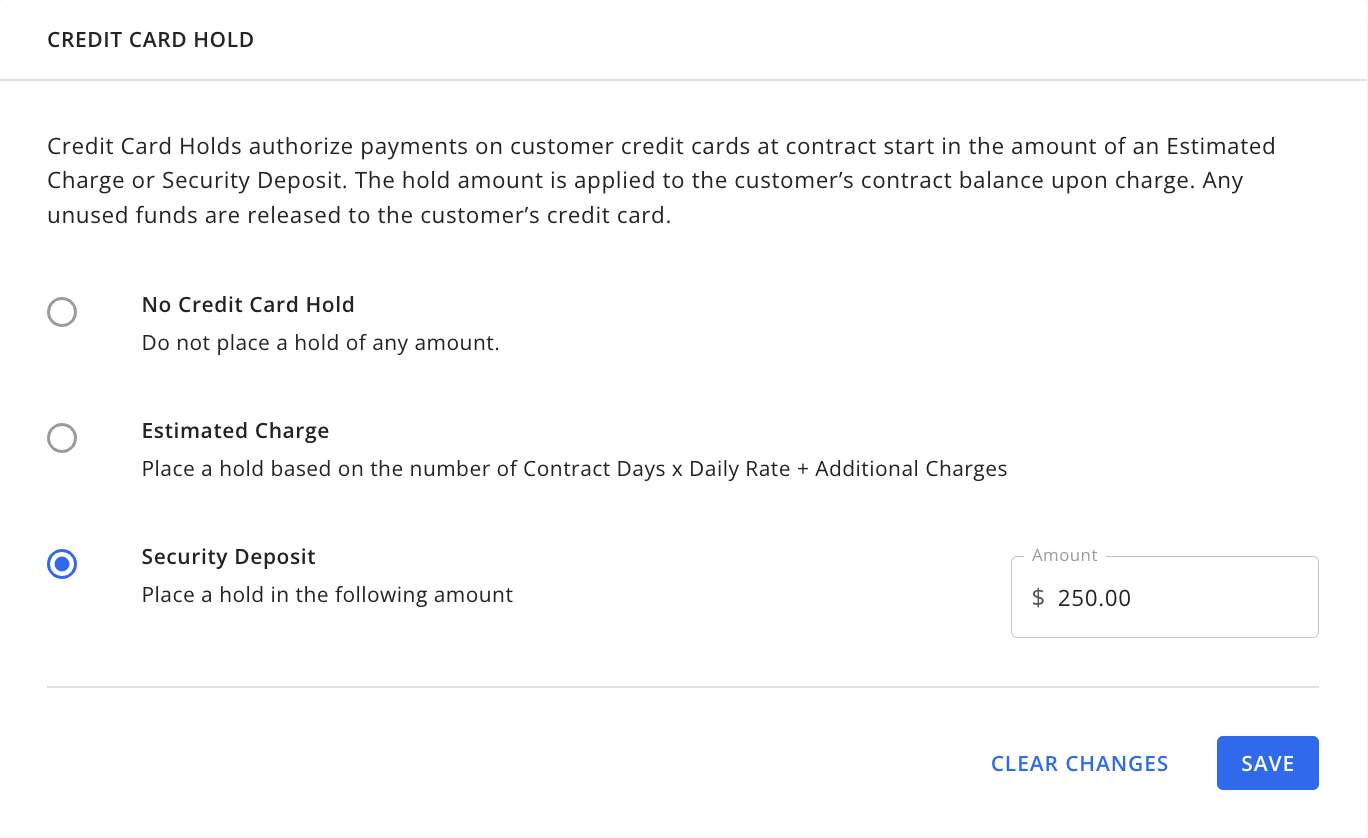Discard edits via Clear Changes

pyautogui.click(x=1080, y=763)
